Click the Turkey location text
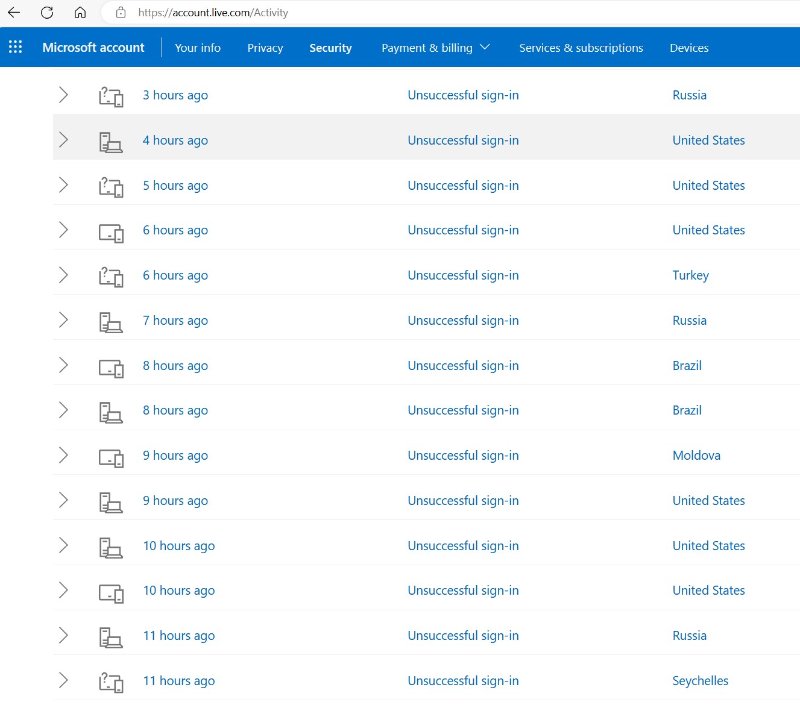 (x=690, y=275)
